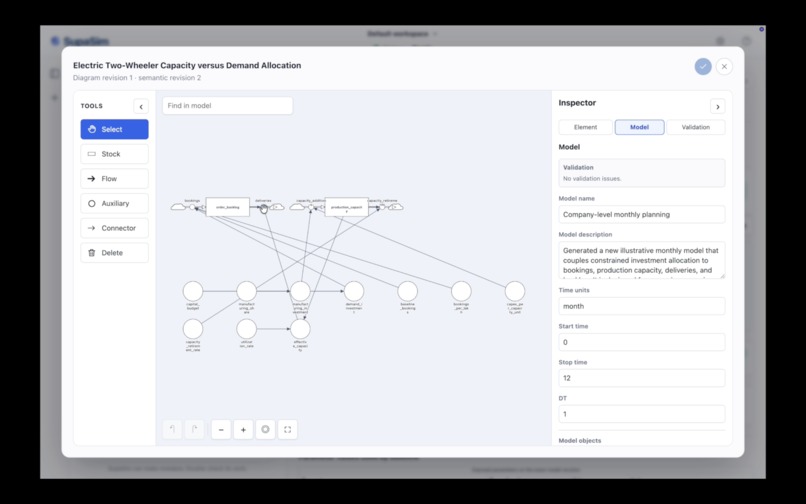Edit the Time units field

(x=642, y=306)
